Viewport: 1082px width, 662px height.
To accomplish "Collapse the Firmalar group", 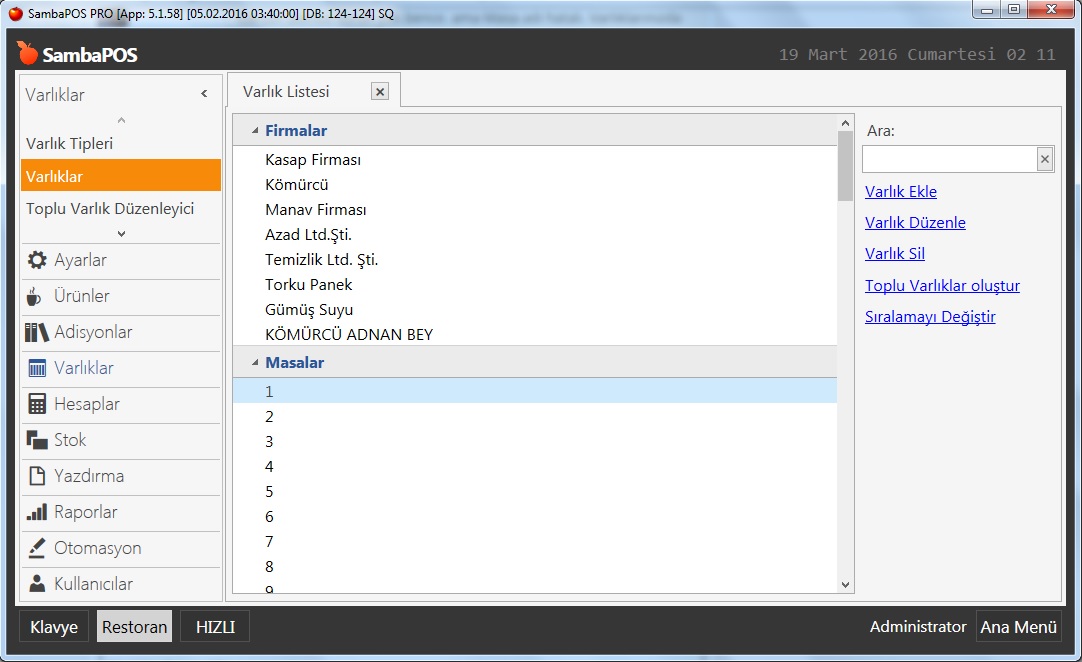I will tap(255, 131).
